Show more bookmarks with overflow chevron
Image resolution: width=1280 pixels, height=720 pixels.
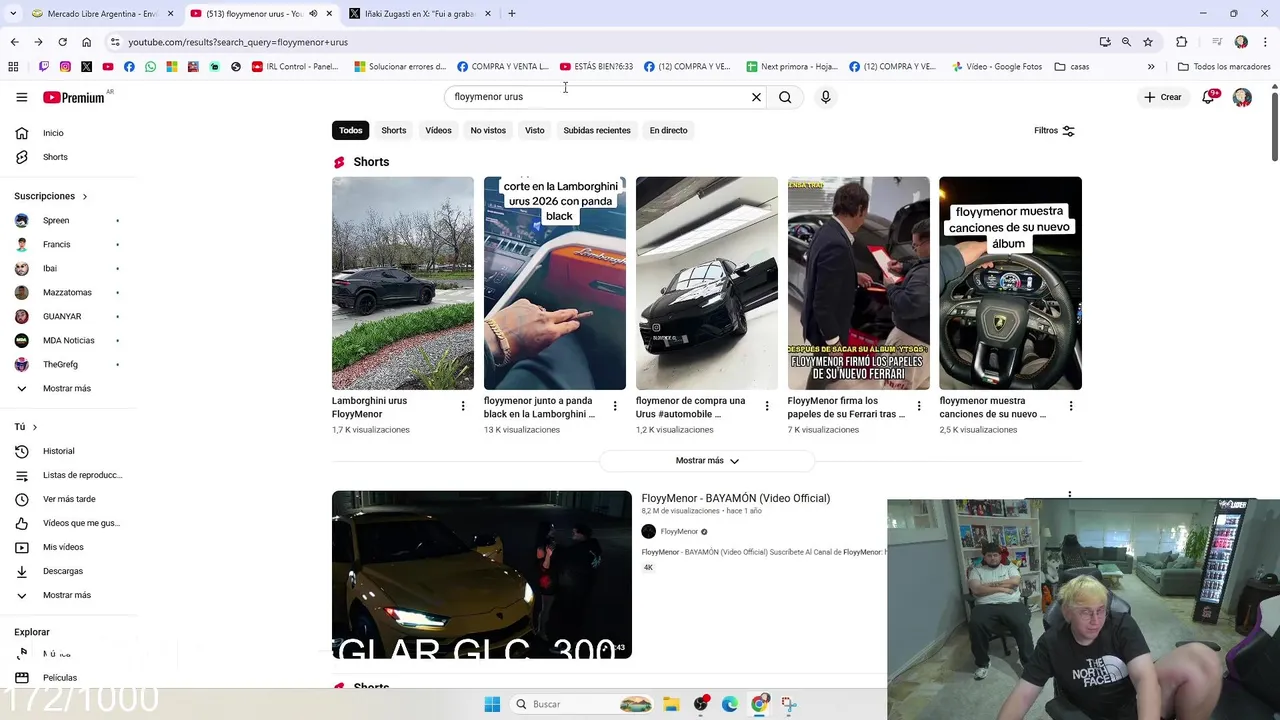1150,67
